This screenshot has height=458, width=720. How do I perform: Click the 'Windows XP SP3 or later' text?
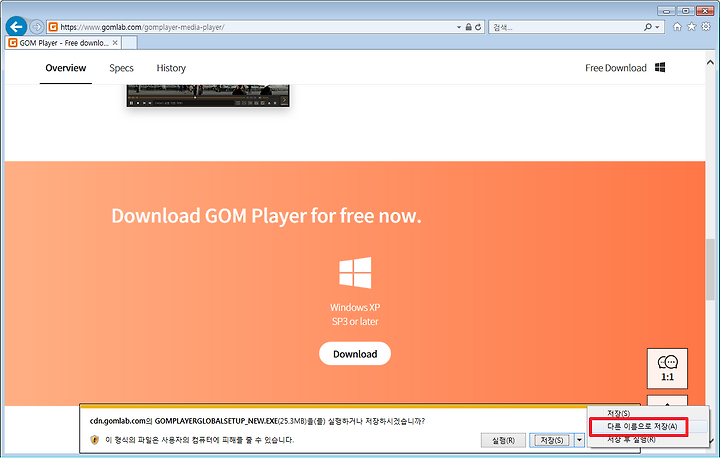click(355, 314)
